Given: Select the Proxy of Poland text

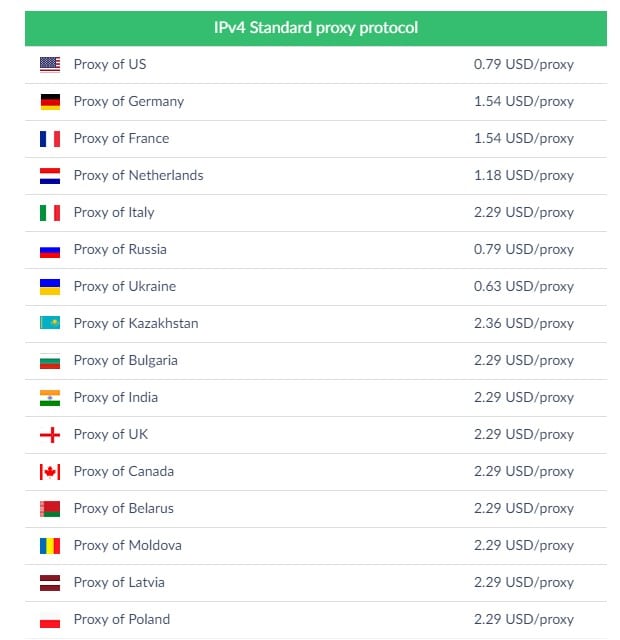Looking at the screenshot, I should tap(122, 619).
